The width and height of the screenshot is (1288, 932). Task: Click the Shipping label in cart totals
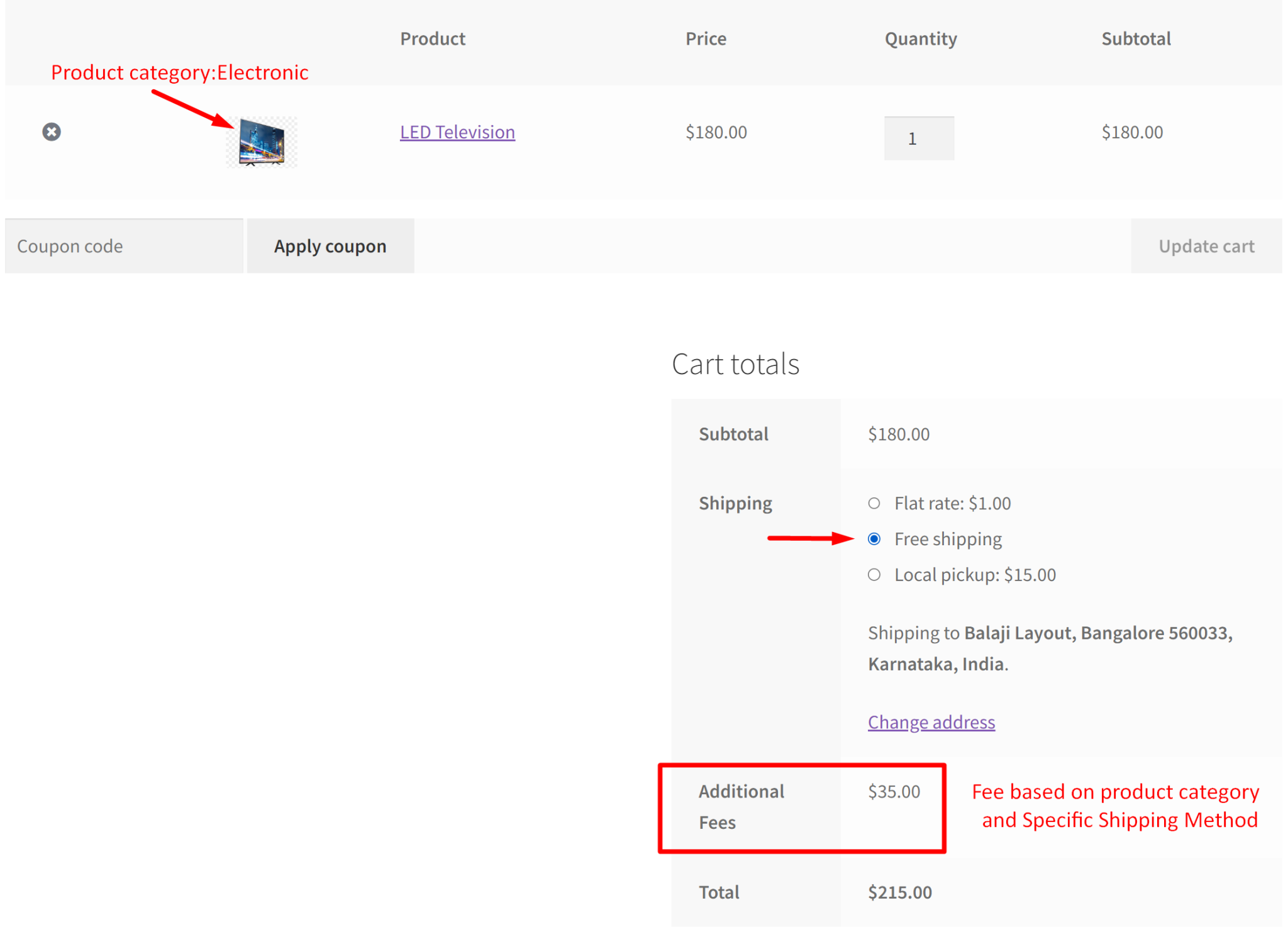(x=735, y=502)
